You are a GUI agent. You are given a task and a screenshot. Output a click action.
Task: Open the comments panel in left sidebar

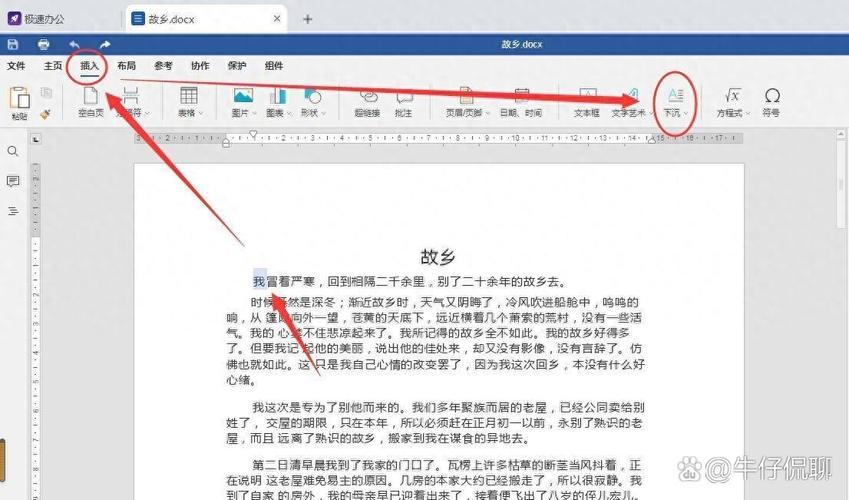pos(13,181)
